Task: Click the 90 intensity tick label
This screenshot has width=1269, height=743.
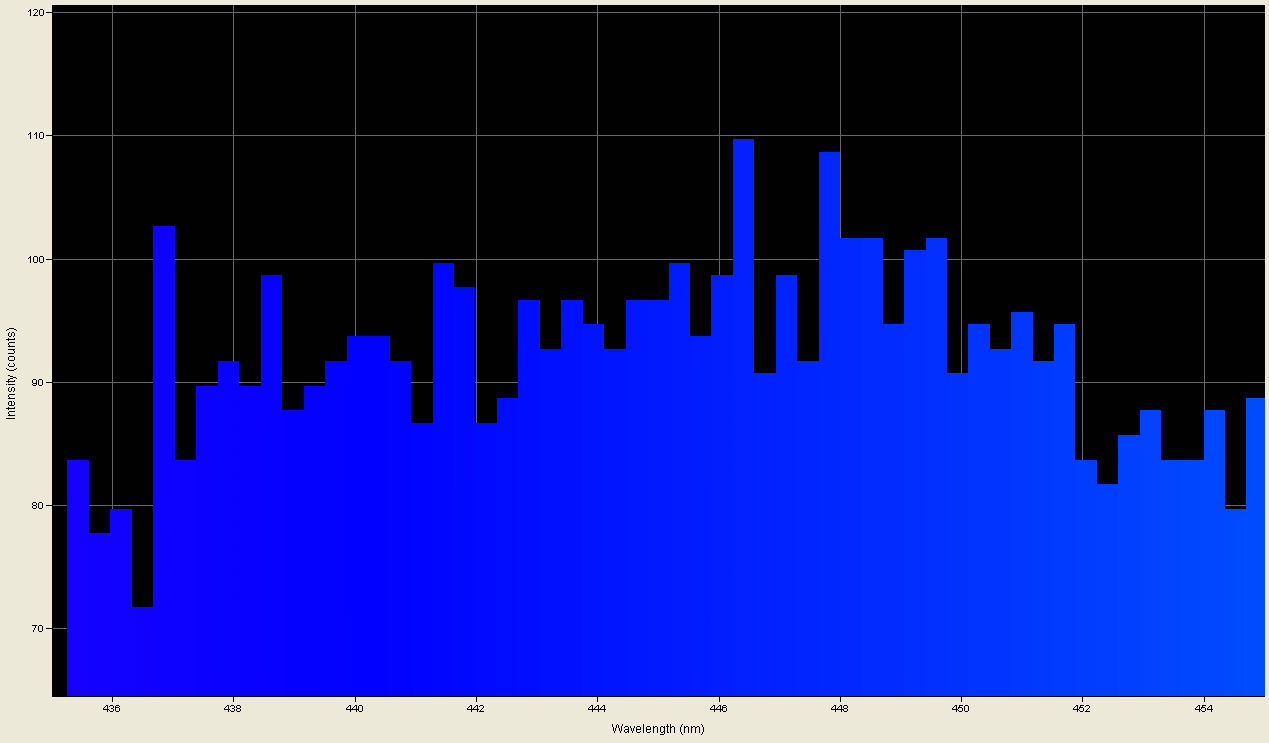Action: (40, 383)
